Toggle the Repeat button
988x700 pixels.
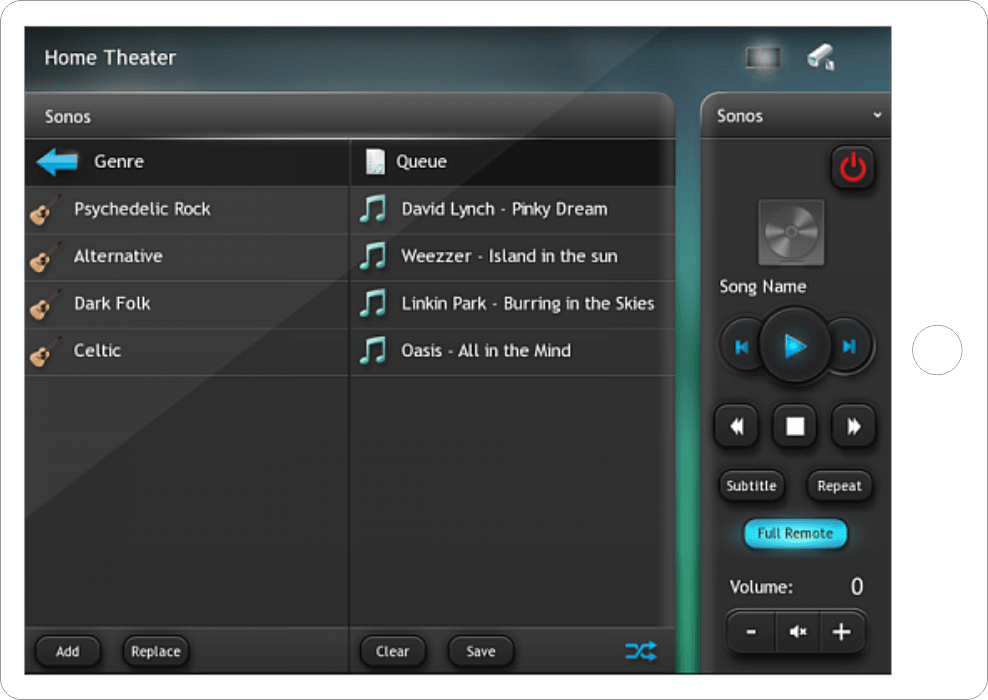click(839, 486)
